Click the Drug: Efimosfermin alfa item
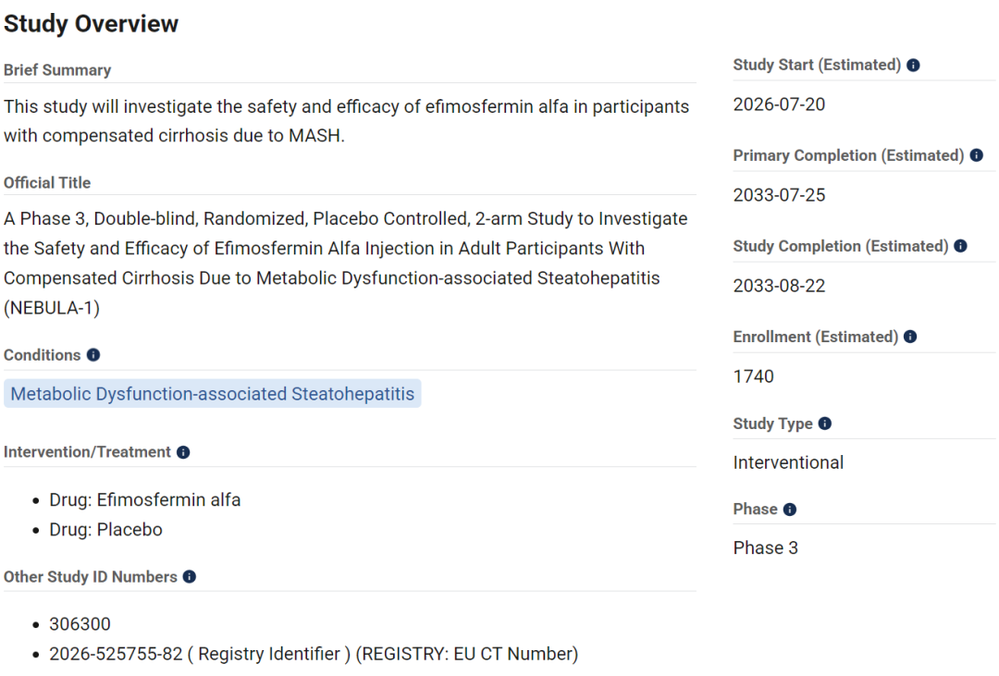This screenshot has height=676, width=999. pos(145,500)
